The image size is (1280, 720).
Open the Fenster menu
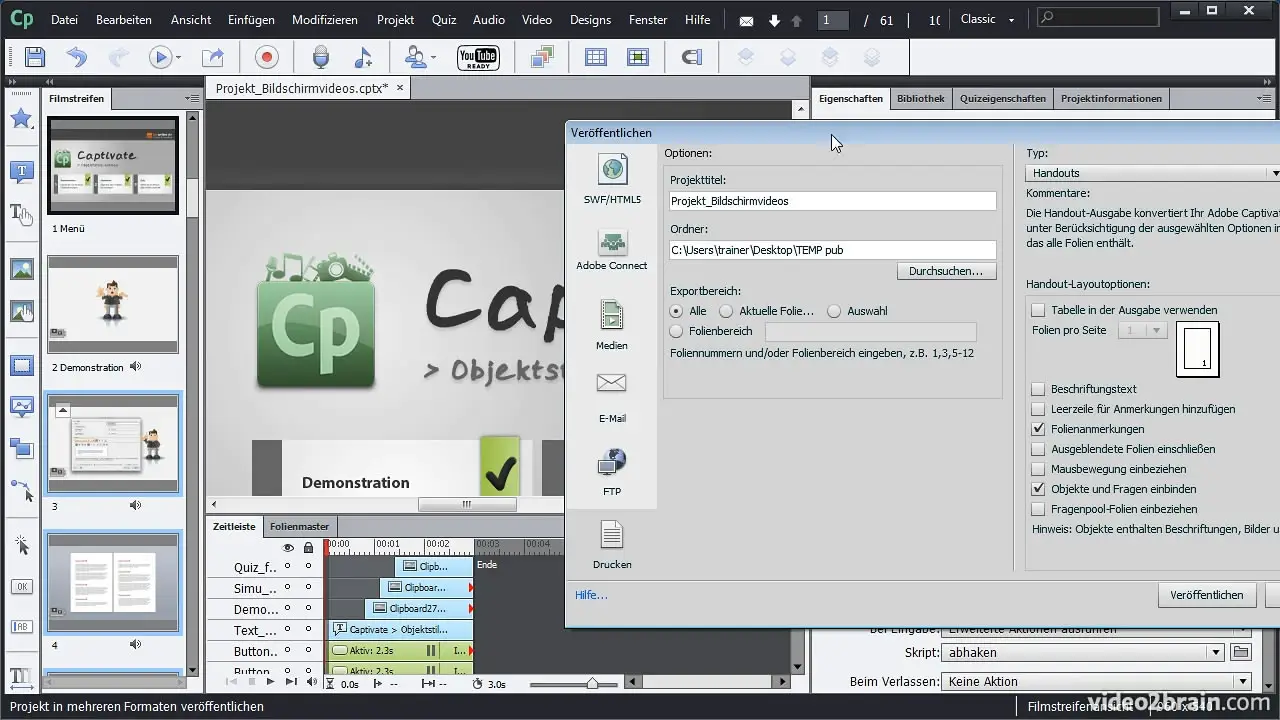pos(648,20)
